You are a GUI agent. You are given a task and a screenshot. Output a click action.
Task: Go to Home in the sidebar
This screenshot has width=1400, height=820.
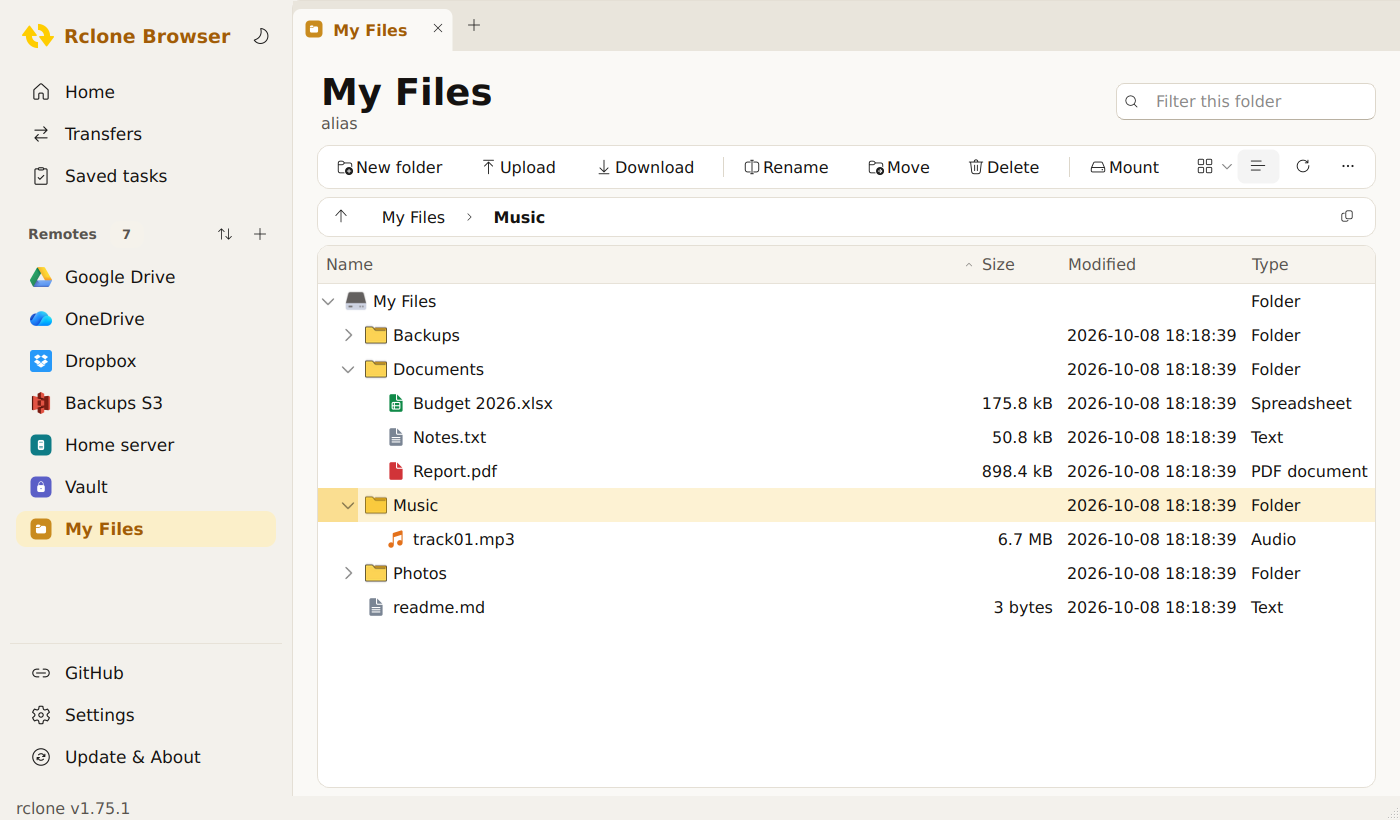coord(146,92)
